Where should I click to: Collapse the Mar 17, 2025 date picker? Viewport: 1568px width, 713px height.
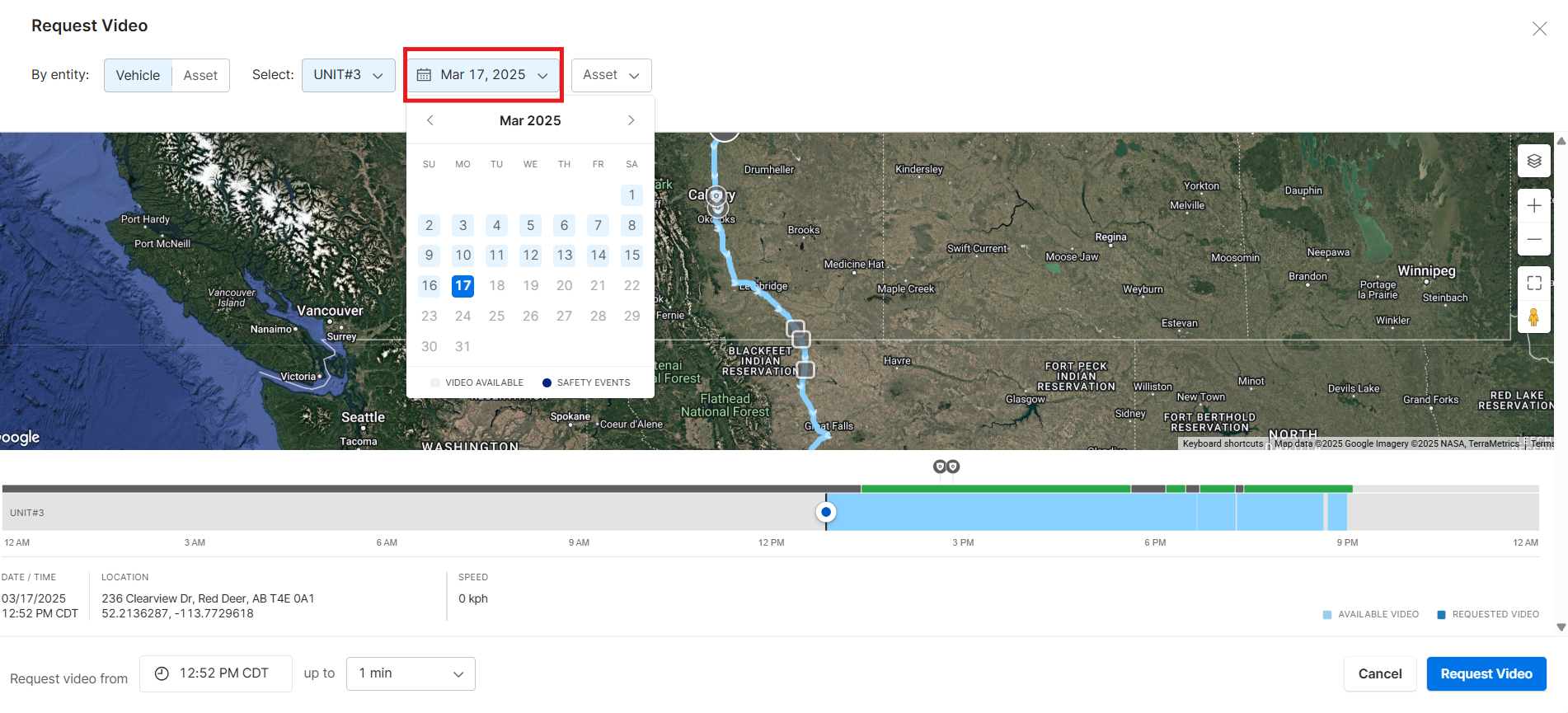(483, 75)
